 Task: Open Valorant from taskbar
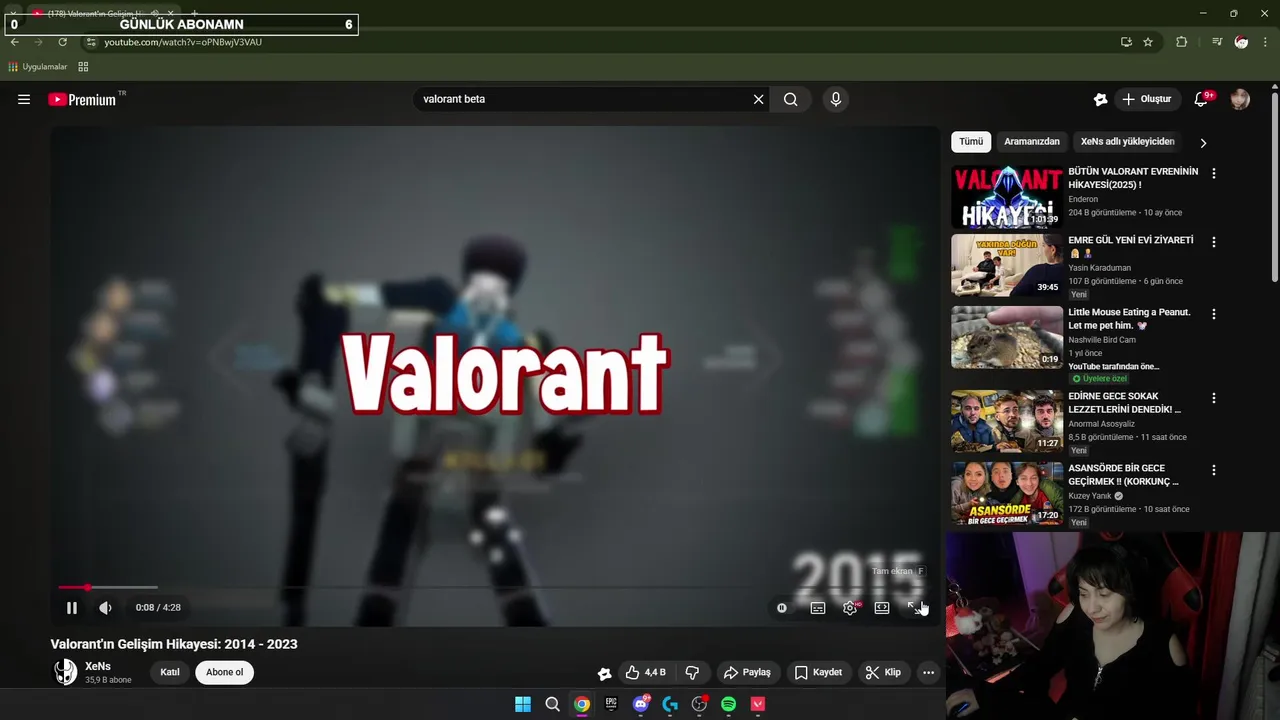pos(758,704)
